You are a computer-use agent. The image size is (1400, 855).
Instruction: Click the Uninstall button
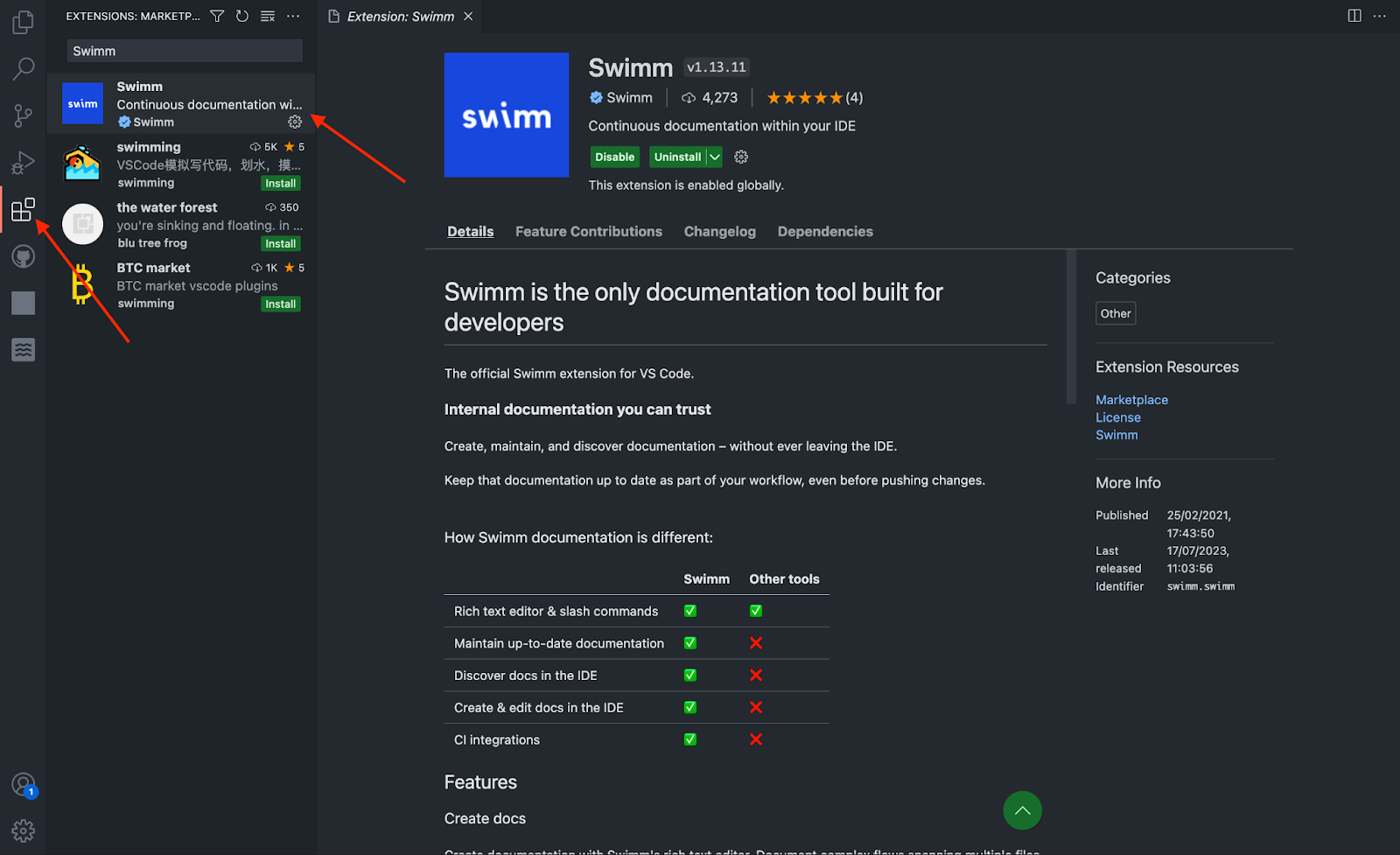[678, 157]
